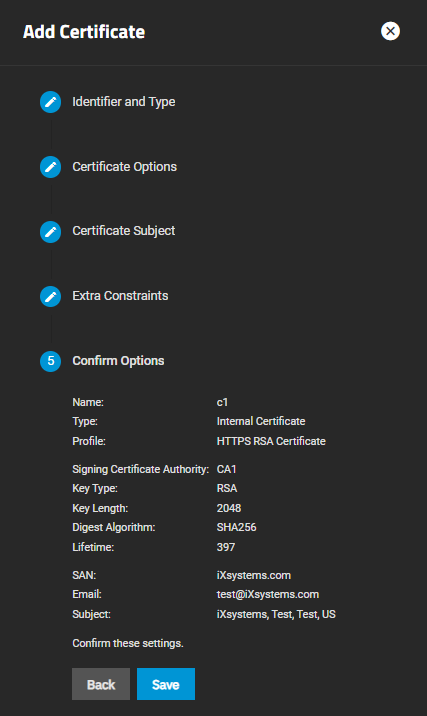
Task: Close the Add Certificate panel
Action: tap(390, 31)
